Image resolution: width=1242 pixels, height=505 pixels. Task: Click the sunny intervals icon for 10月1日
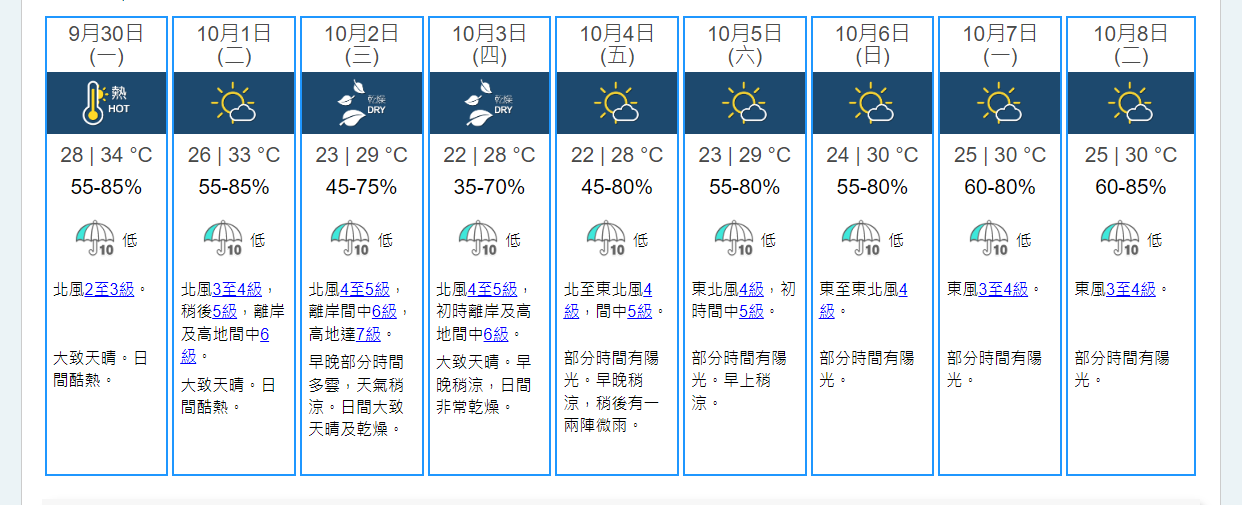coord(234,102)
